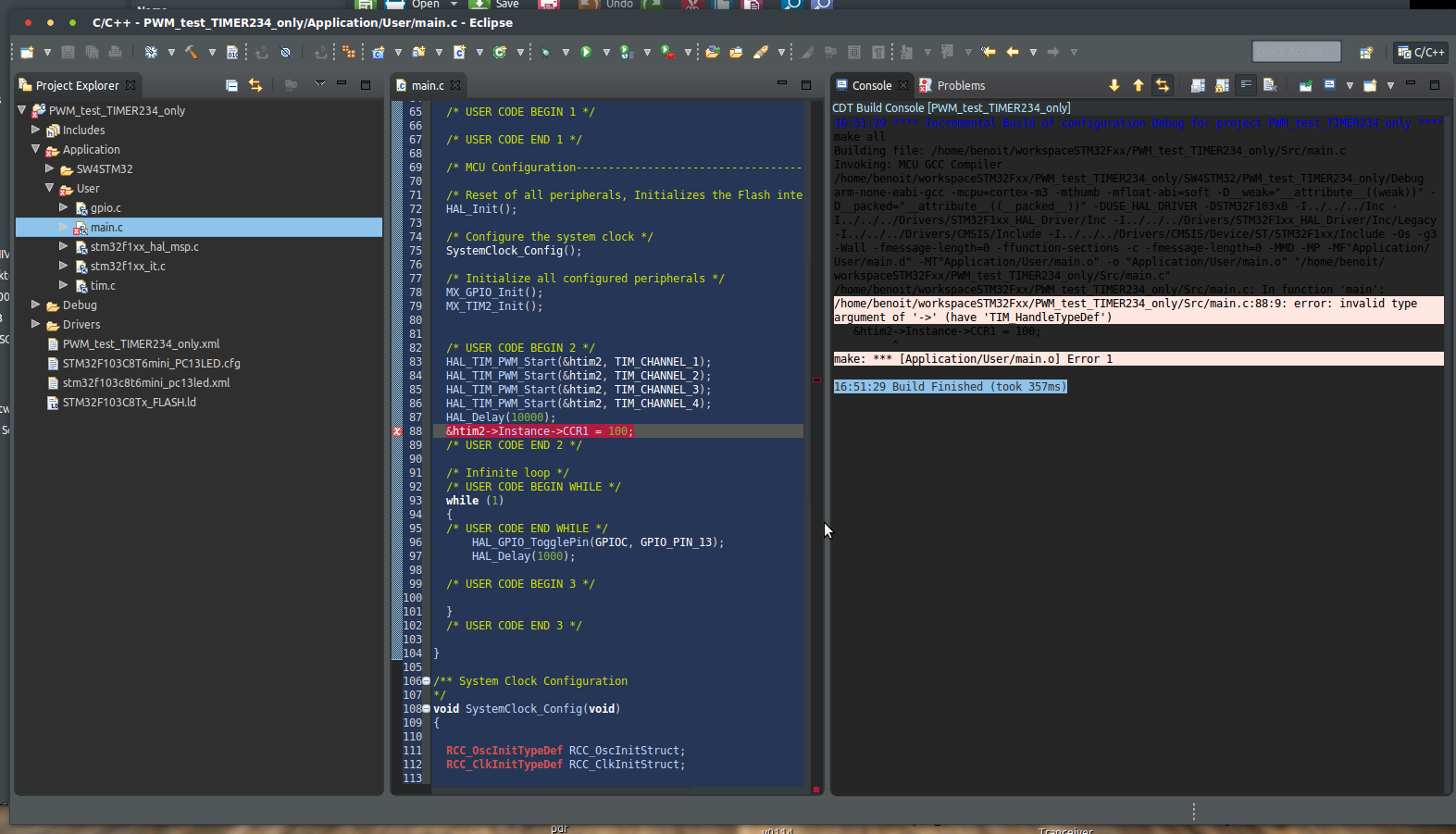Click the New Source Folder icon
1456x834 pixels.
[418, 52]
